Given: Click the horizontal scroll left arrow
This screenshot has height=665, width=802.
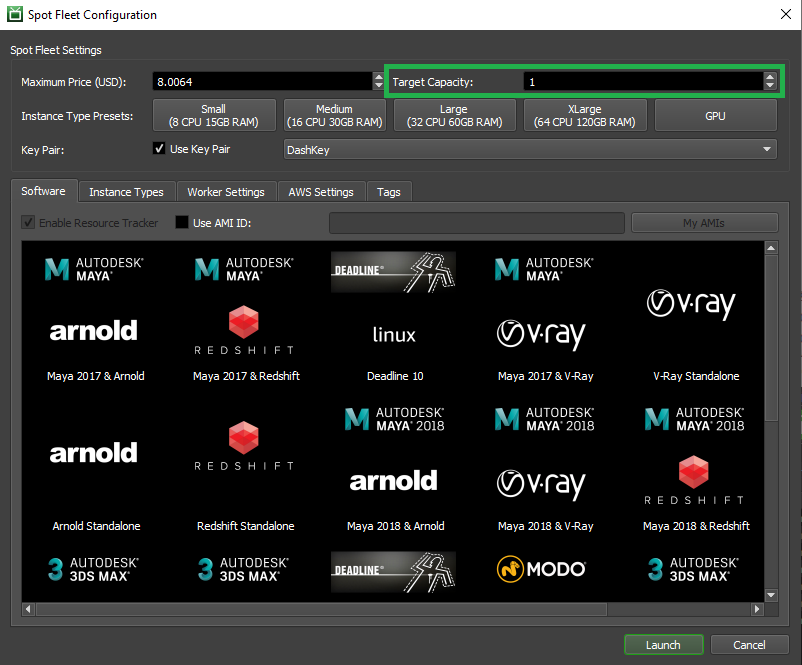Looking at the screenshot, I should click(28, 609).
